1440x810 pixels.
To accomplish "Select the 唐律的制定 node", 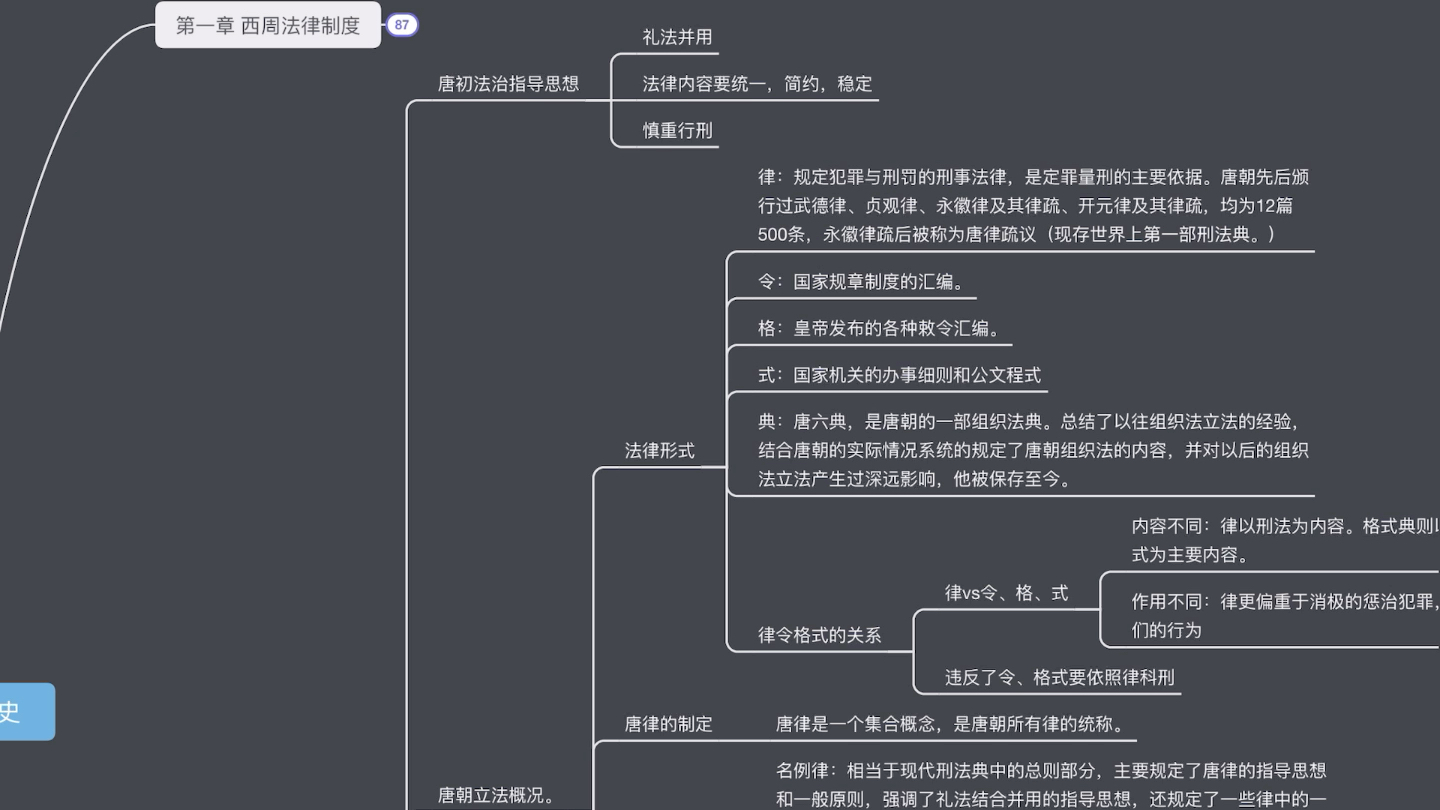I will tap(668, 724).
